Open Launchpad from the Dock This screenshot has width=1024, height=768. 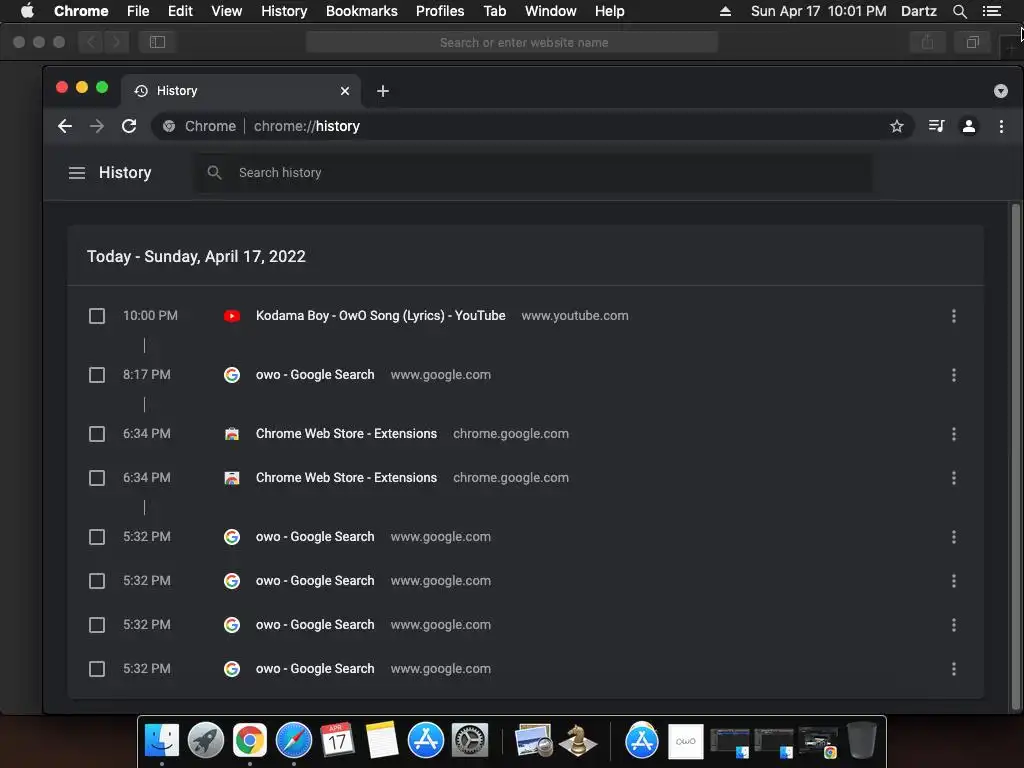point(206,741)
